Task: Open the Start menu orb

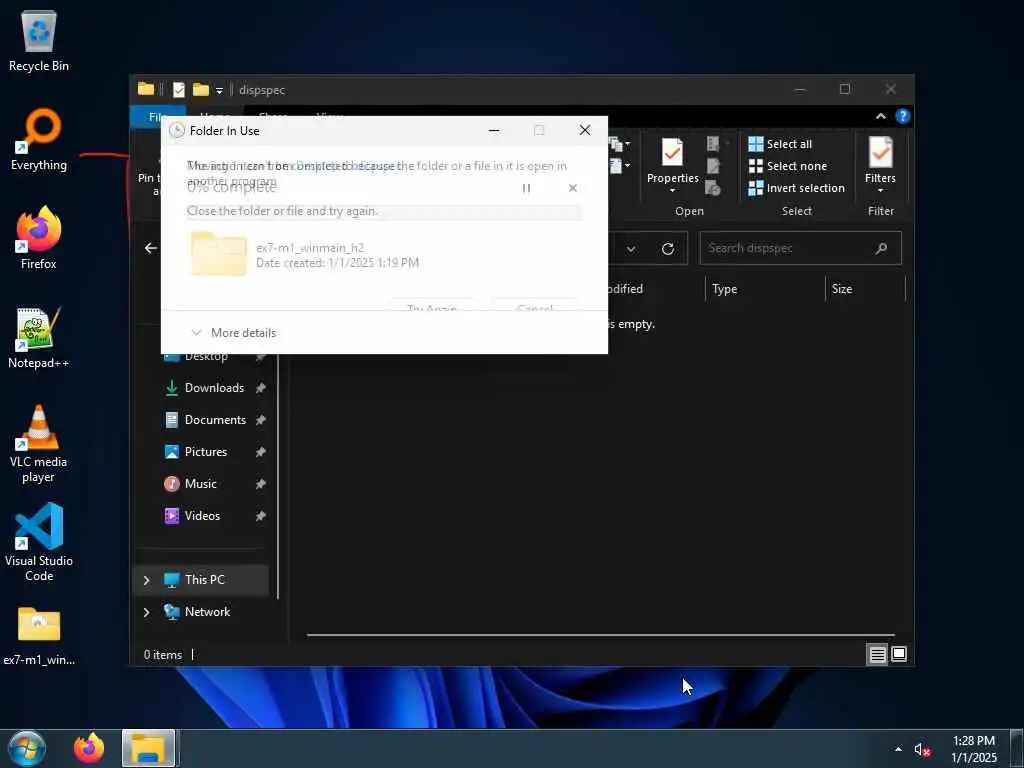Action: click(27, 748)
